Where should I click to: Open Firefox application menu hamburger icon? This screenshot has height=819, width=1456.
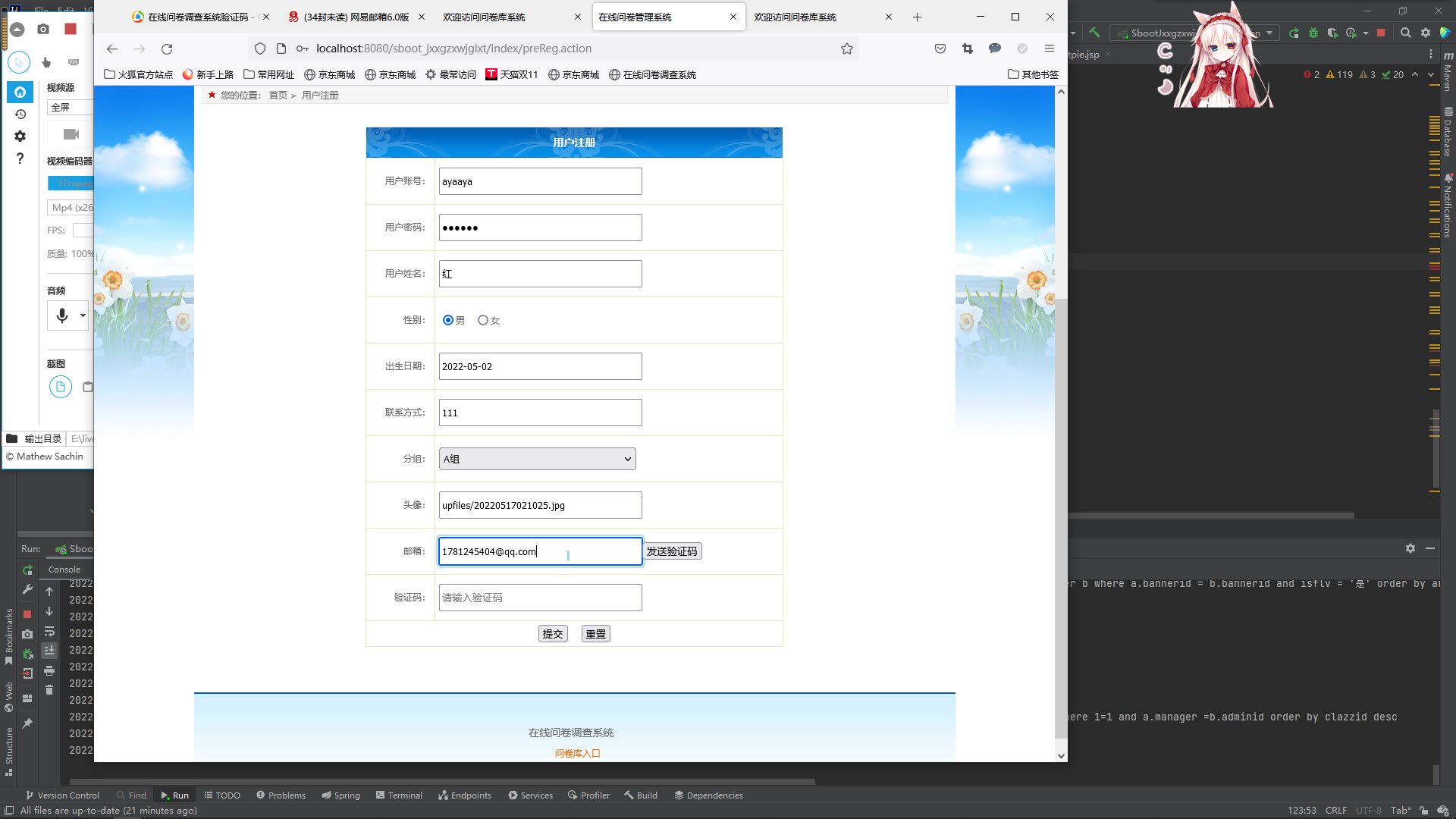click(x=1050, y=49)
